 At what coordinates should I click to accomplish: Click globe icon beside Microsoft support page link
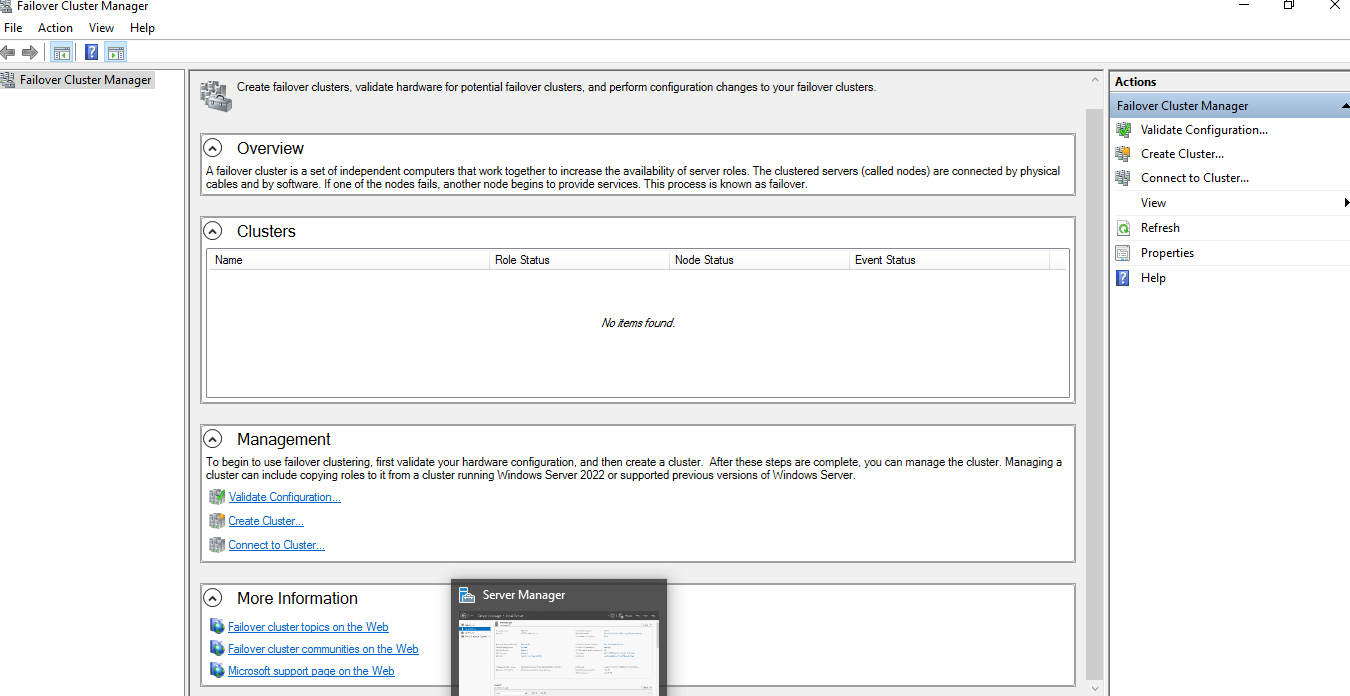pos(217,671)
